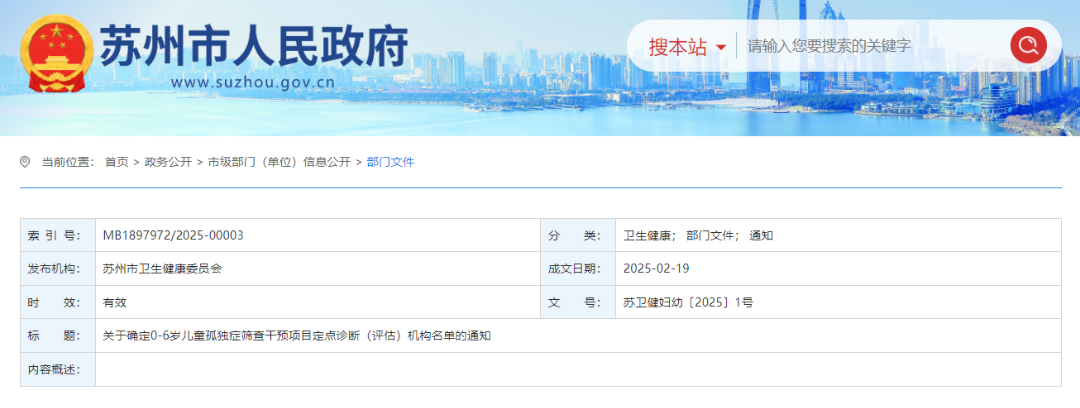This screenshot has width=1080, height=408.
Task: Click the location pin icon before 当前位置
Action: (x=25, y=162)
